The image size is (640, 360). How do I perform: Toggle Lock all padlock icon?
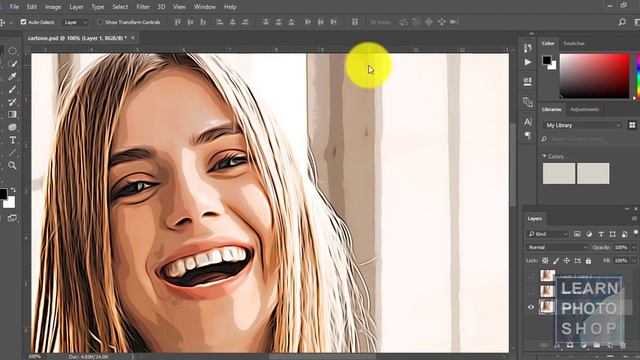[x=588, y=260]
